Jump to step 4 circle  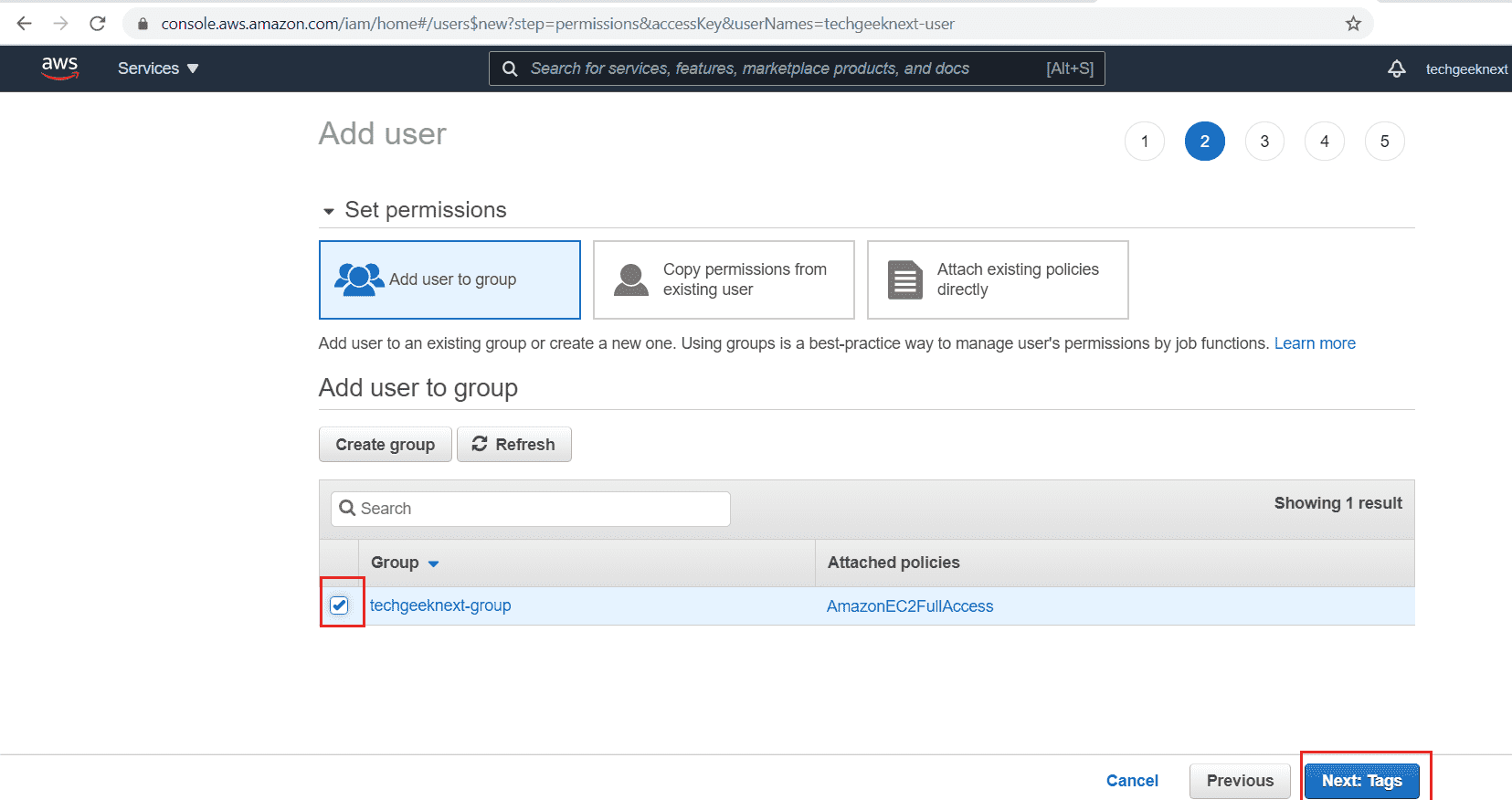pyautogui.click(x=1325, y=142)
